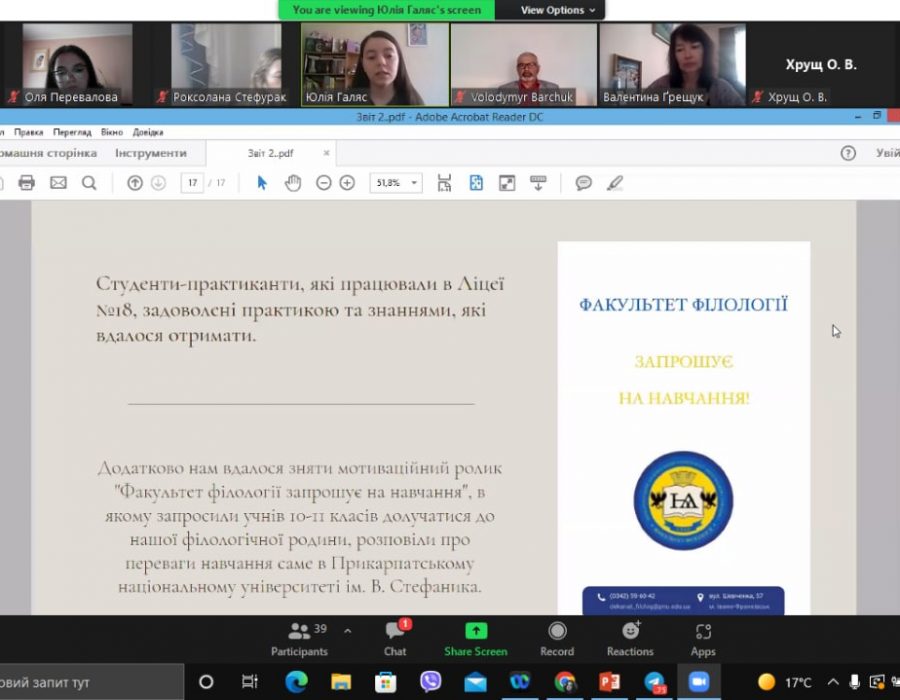Click the print icon in Acrobat toolbar
This screenshot has width=900, height=700.
[27, 183]
